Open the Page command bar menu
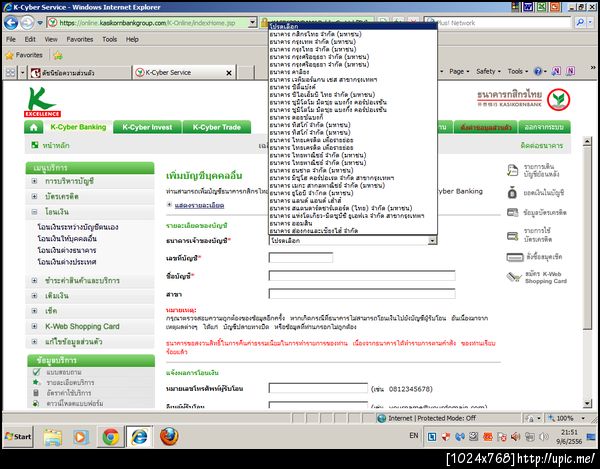Viewport: 600px width, 469px height. point(459,72)
